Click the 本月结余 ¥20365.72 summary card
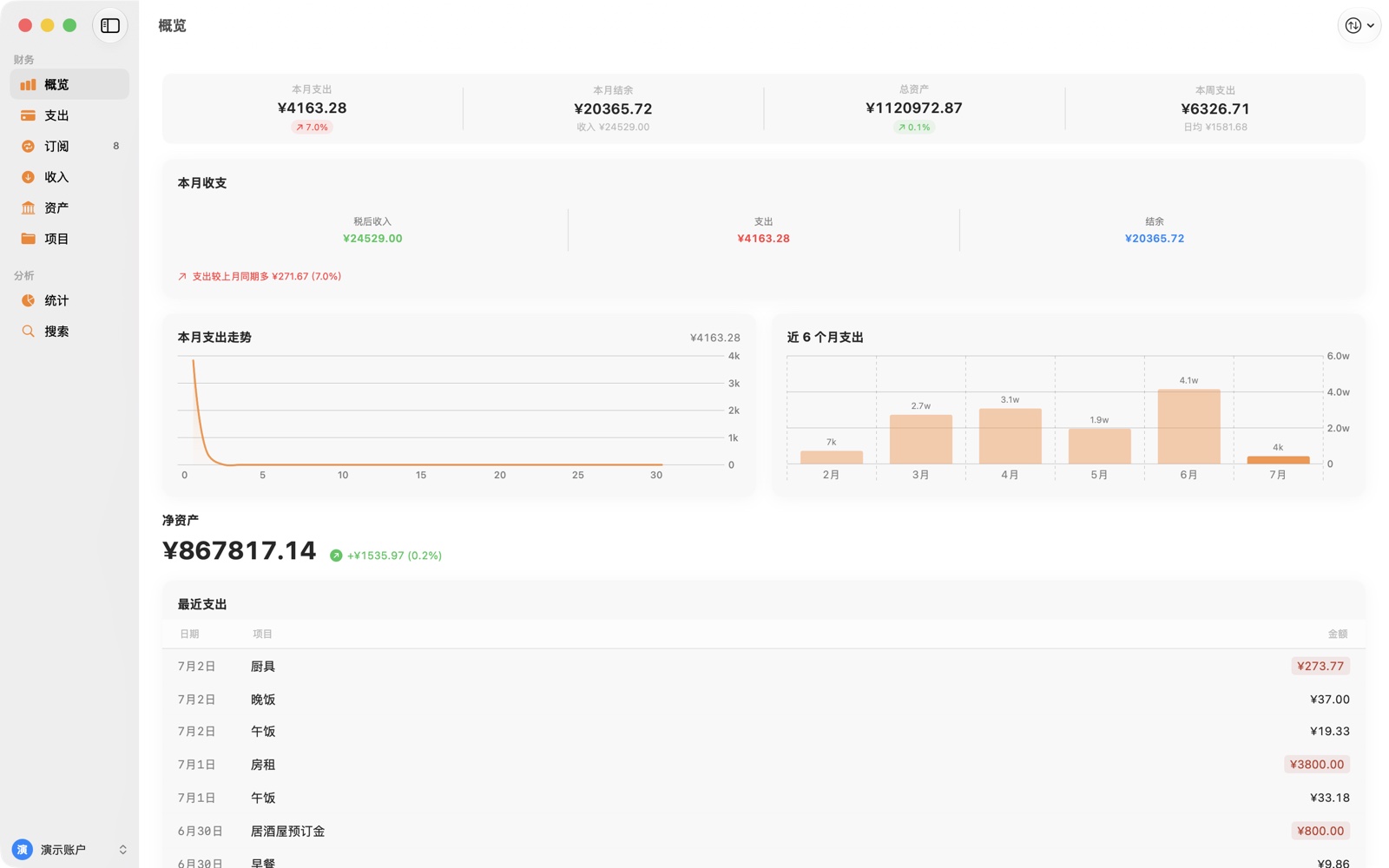Image resolution: width=1389 pixels, height=868 pixels. pos(613,108)
